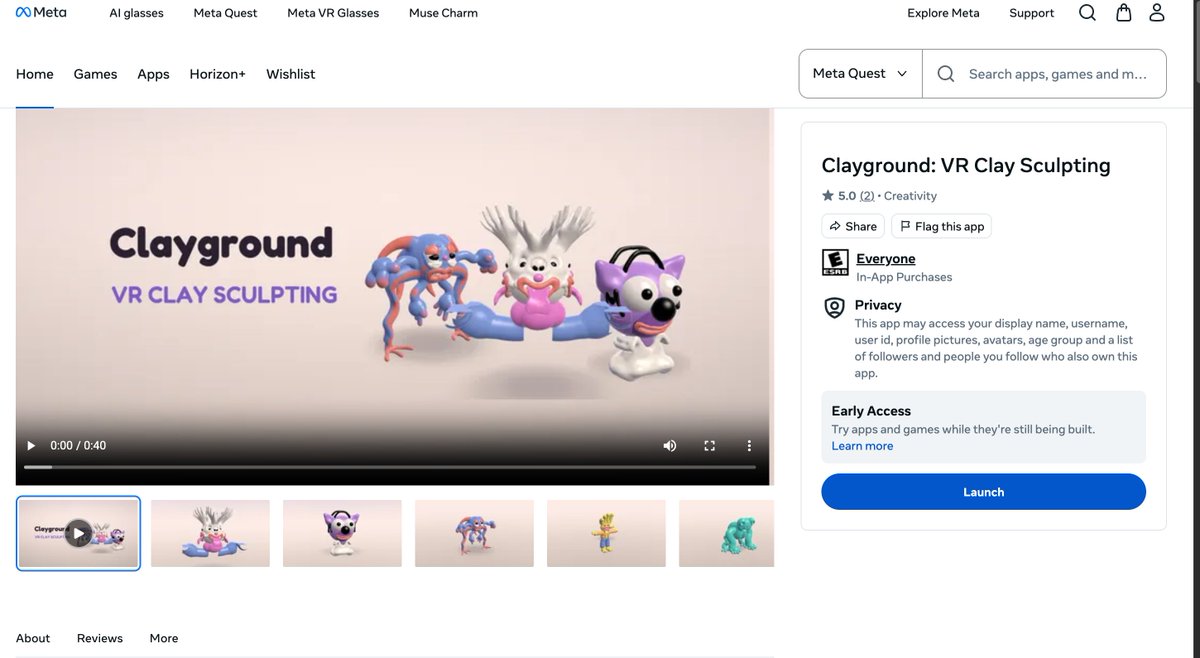The width and height of the screenshot is (1200, 658).
Task: Switch to the Apps tab
Action: click(153, 74)
